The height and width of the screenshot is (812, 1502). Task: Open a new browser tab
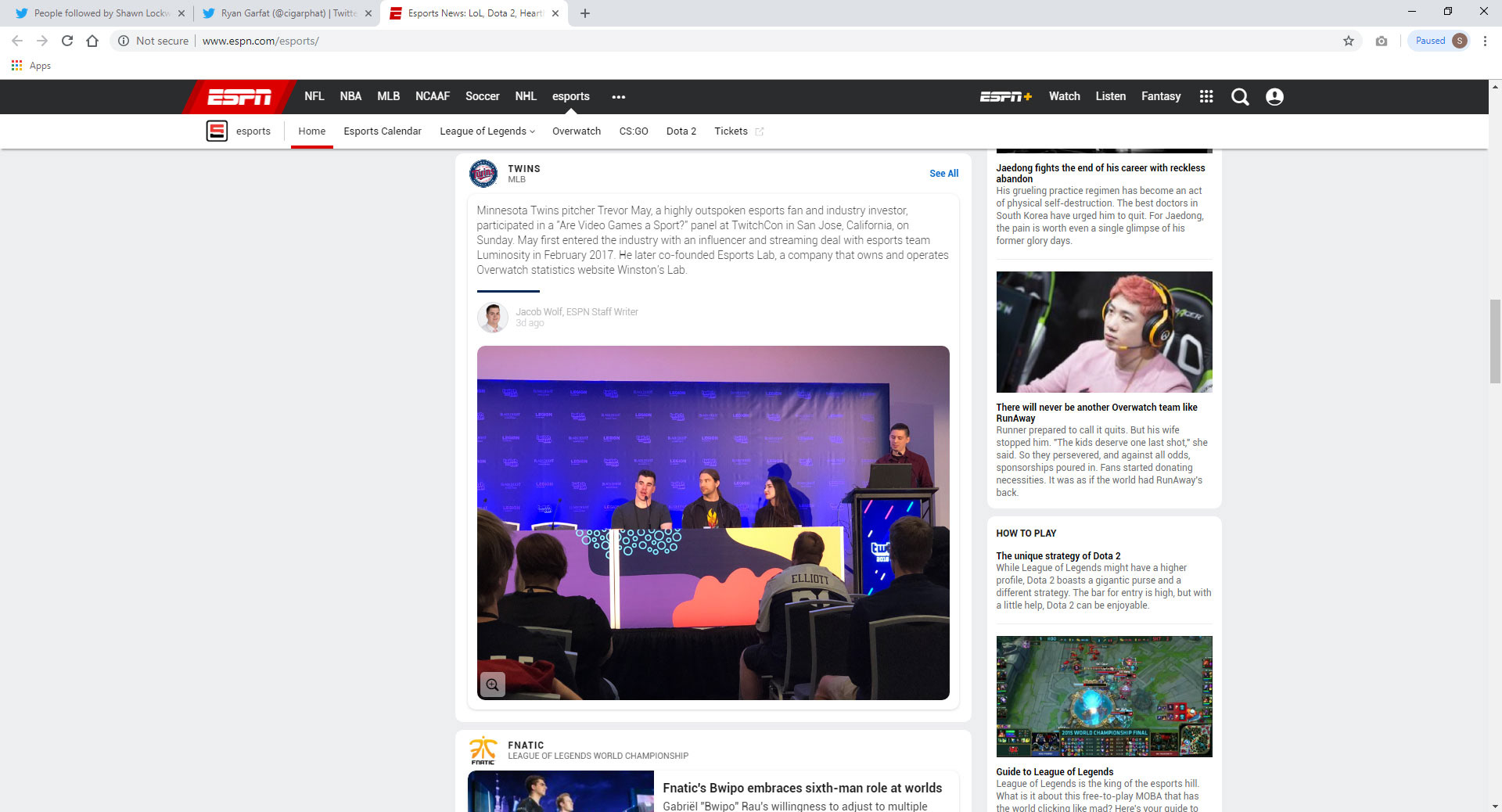click(x=585, y=13)
